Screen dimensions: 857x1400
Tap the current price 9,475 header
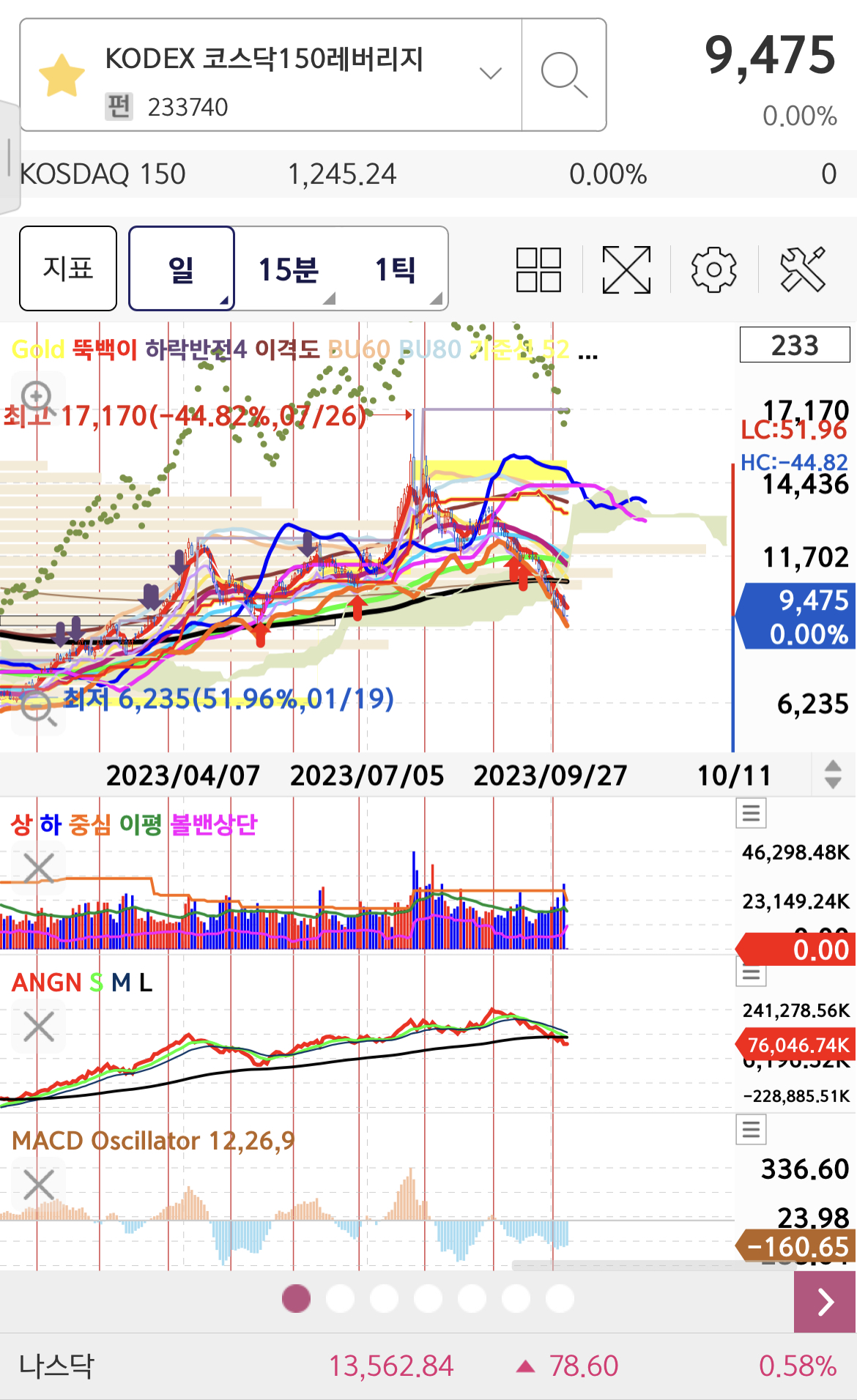(x=770, y=56)
